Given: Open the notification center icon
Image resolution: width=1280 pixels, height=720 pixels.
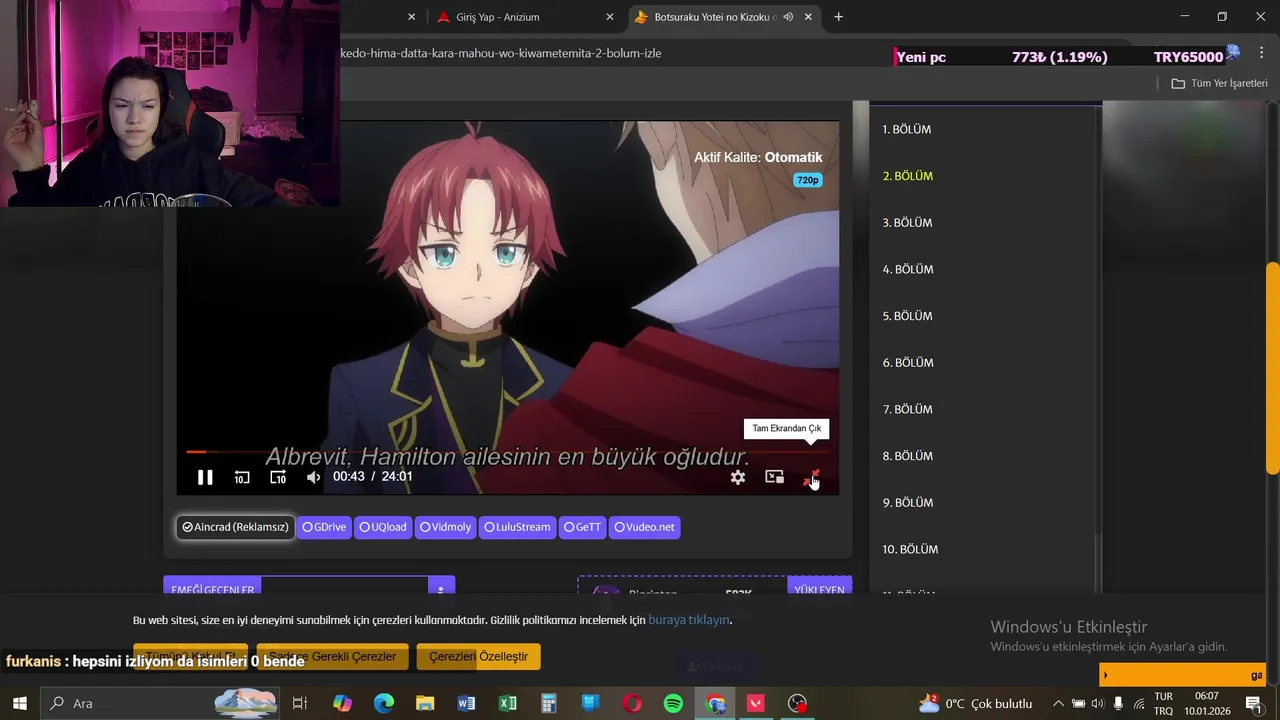Looking at the screenshot, I should point(1253,703).
